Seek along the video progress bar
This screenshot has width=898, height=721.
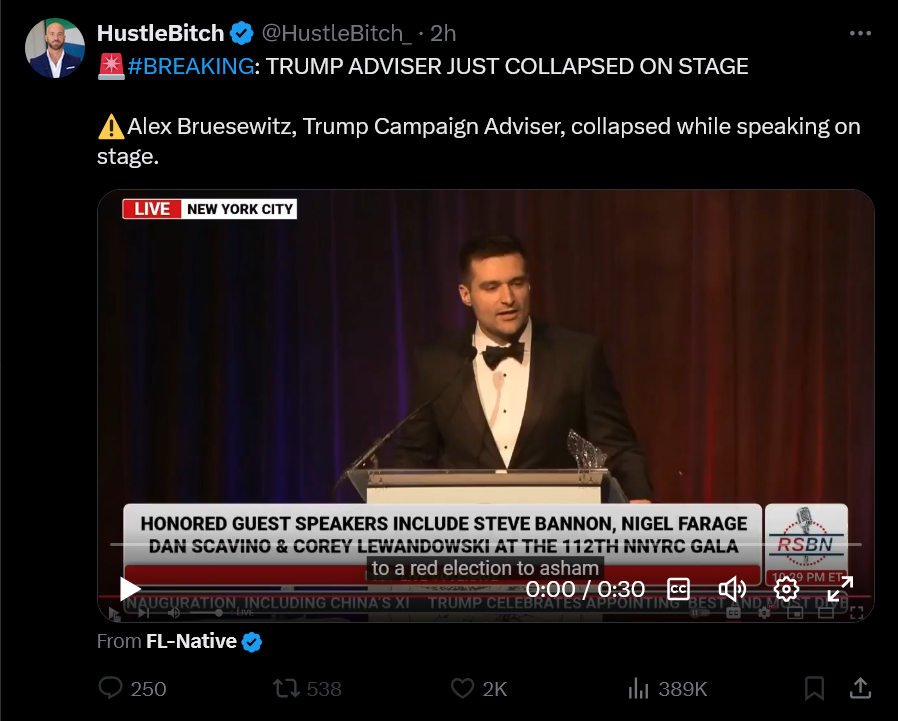tap(486, 544)
